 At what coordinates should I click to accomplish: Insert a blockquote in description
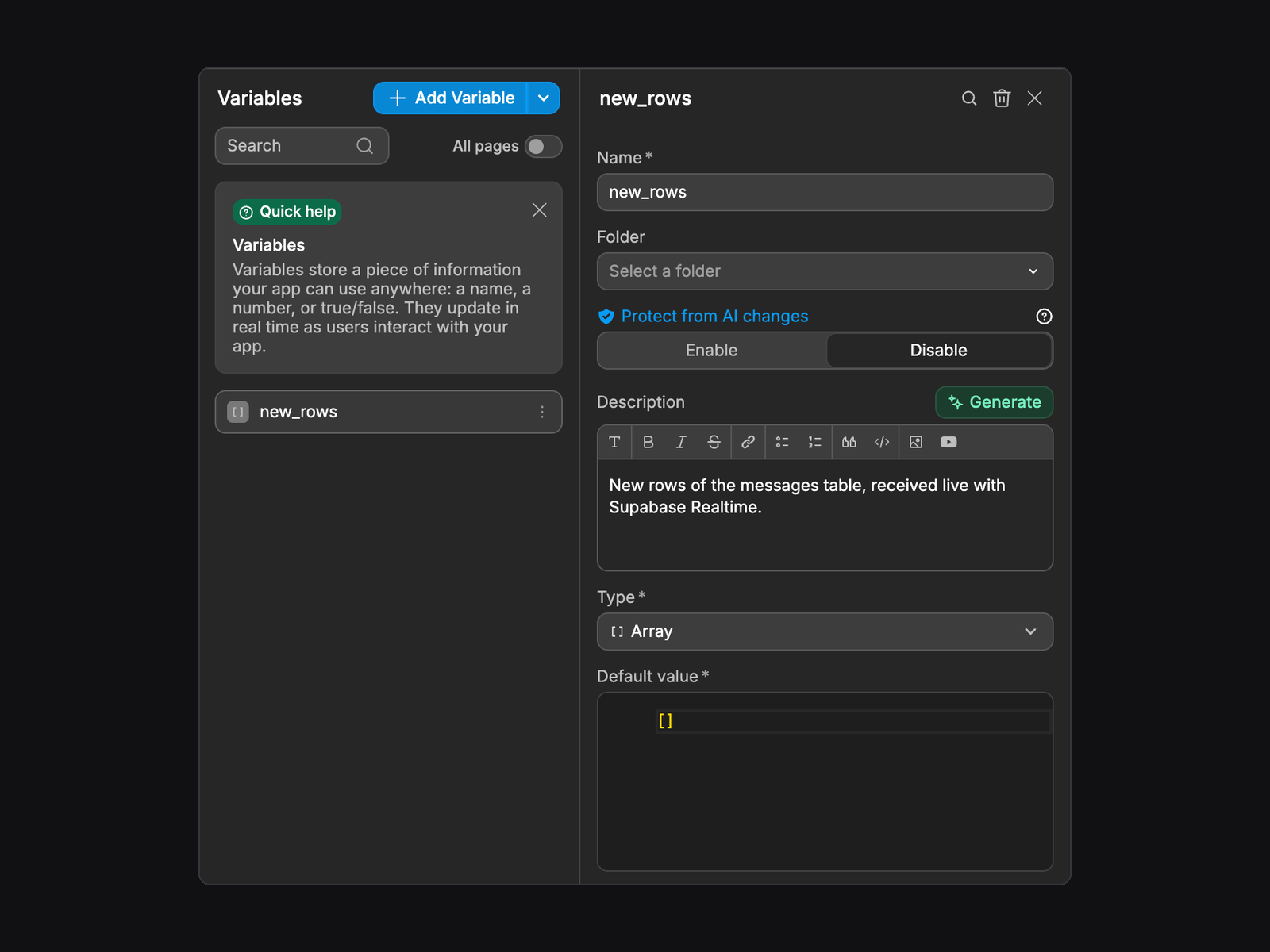(849, 442)
